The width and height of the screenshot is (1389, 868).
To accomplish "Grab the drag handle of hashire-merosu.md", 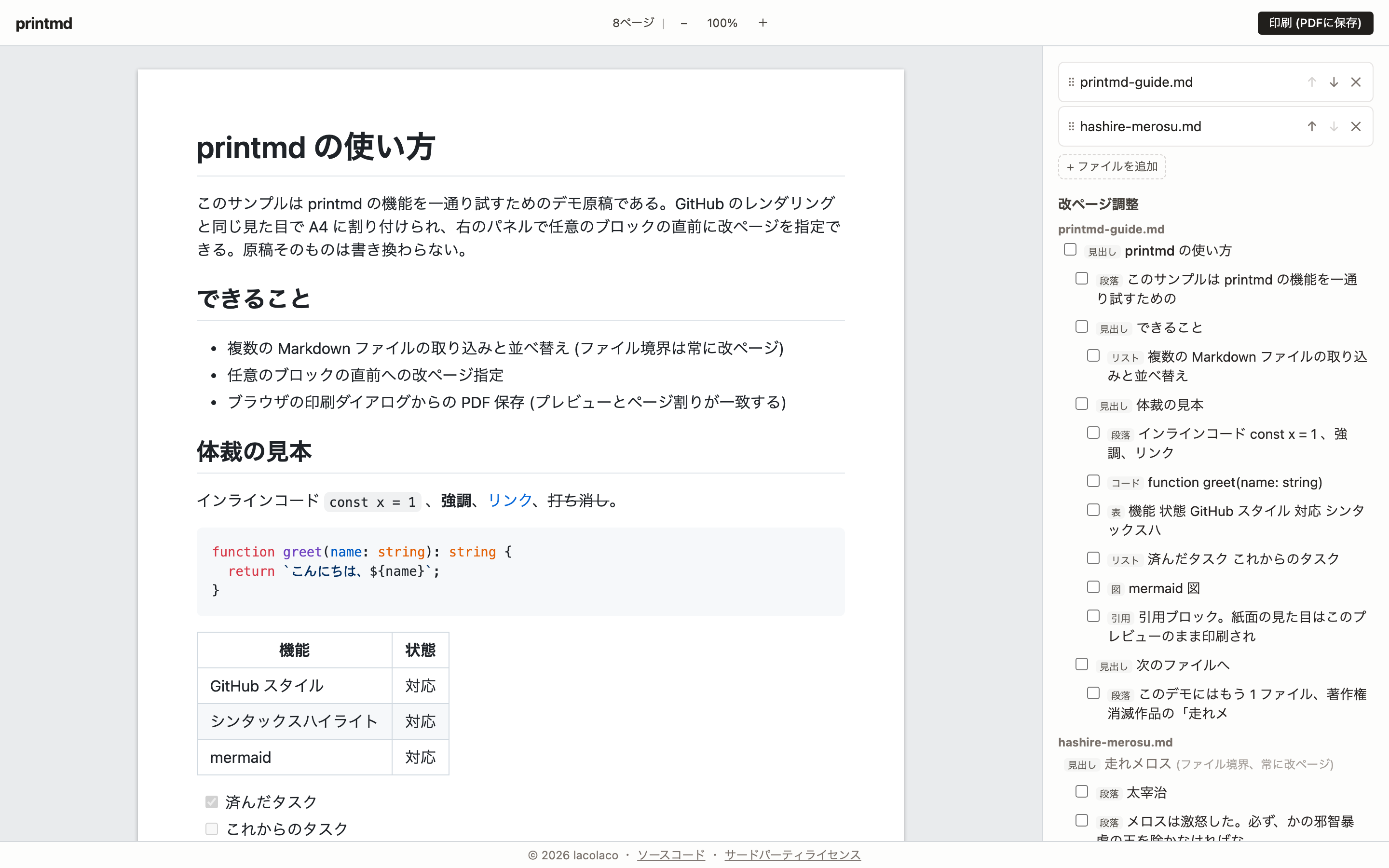I will [x=1071, y=126].
